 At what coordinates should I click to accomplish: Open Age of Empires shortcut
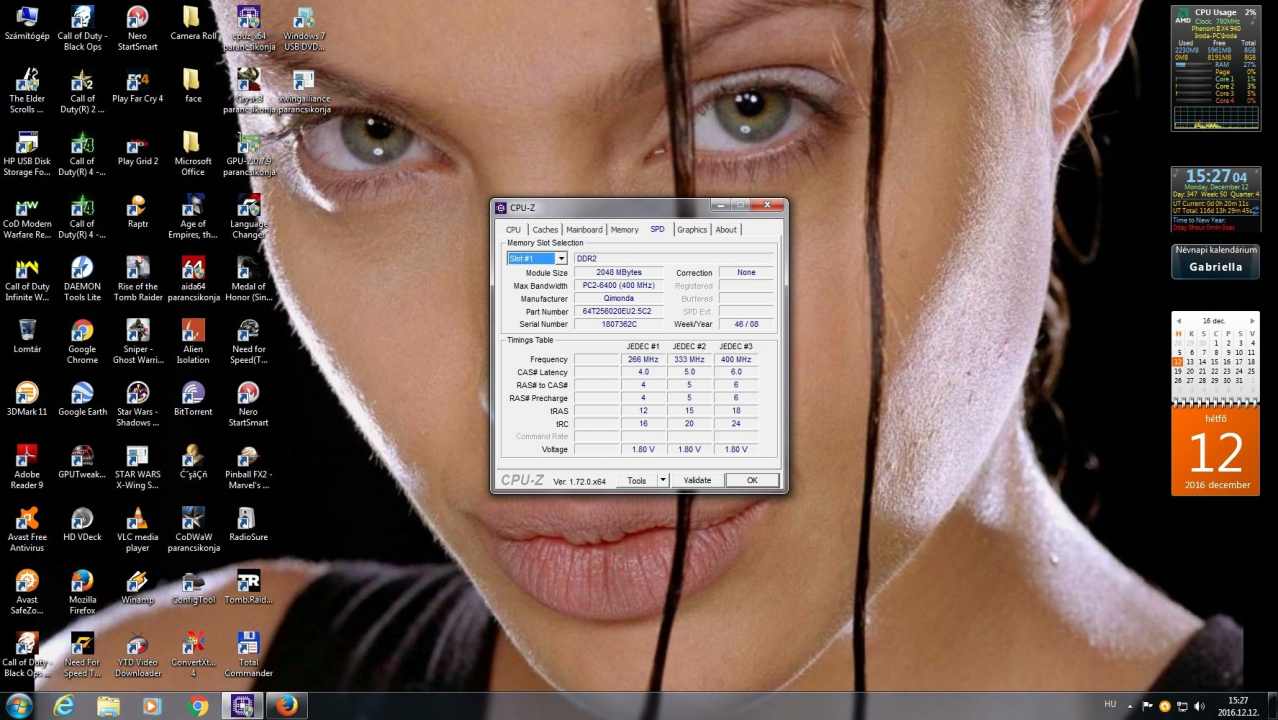193,217
